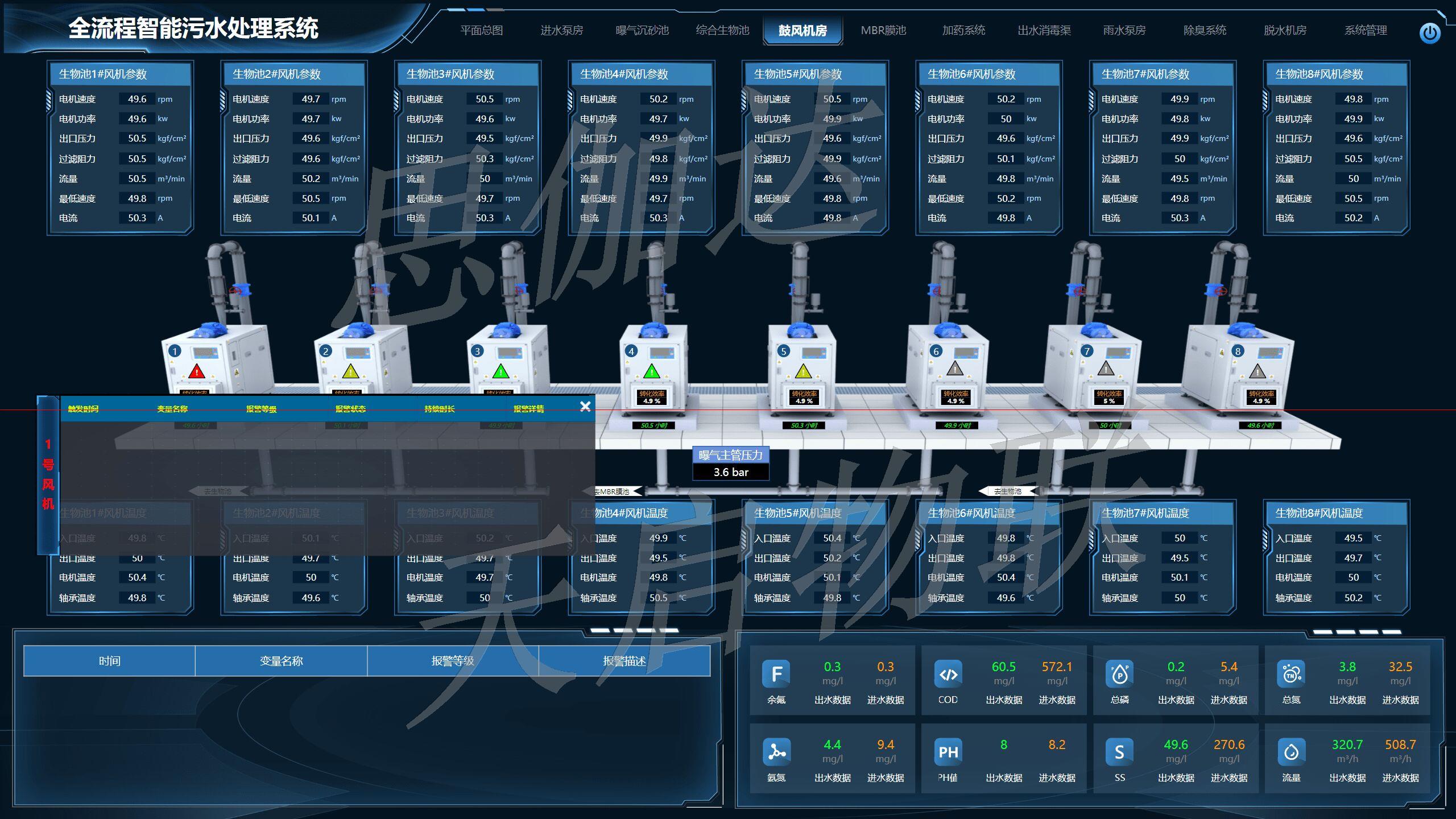This screenshot has height=819, width=1456.
Task: Click 流量 出水数据 value 320.7
Action: tap(1347, 744)
